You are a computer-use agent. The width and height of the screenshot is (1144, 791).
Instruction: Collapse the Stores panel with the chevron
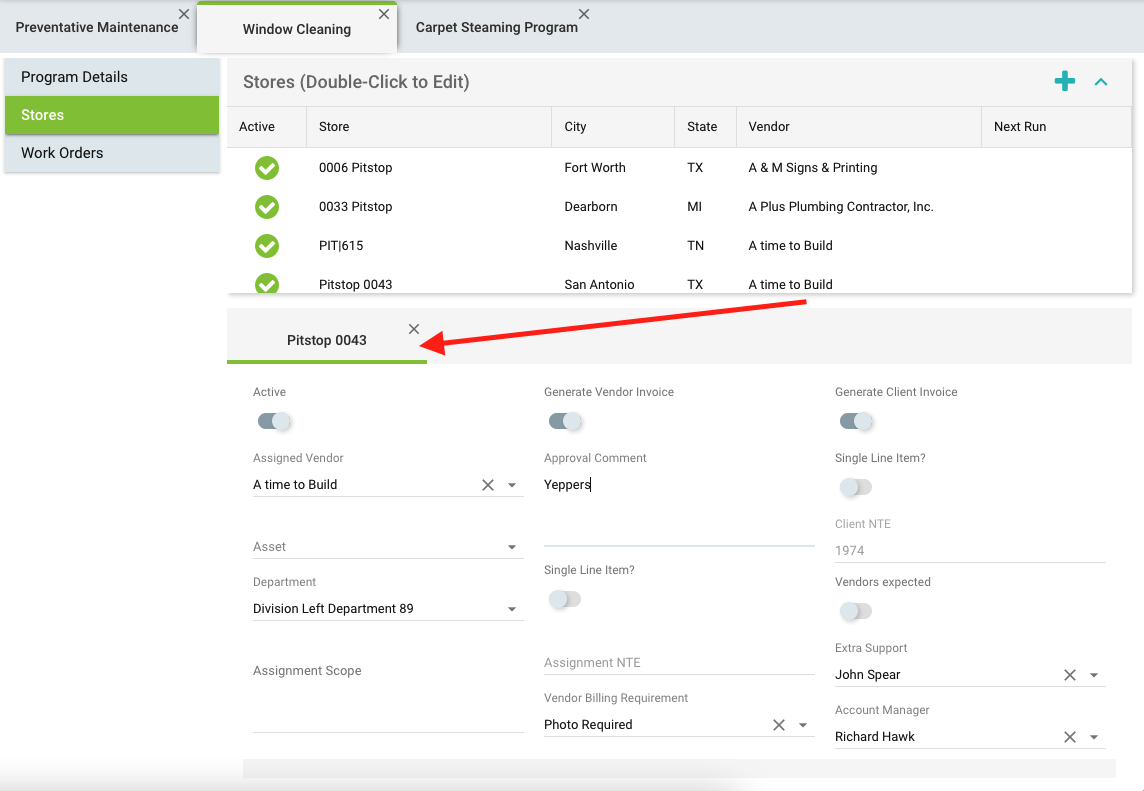pos(1101,82)
